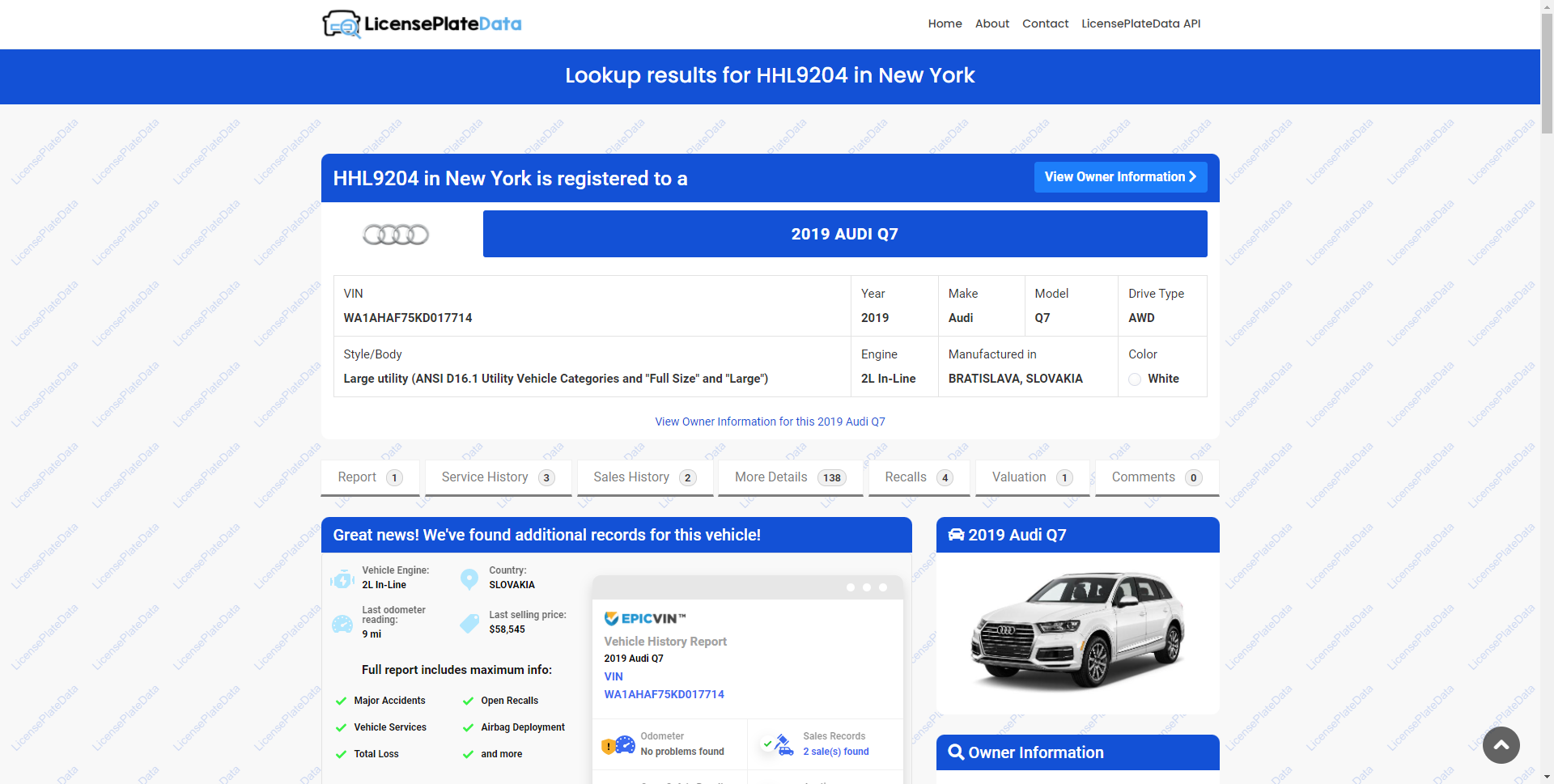Open the Contact menu item
The width and height of the screenshot is (1554, 784).
point(1045,23)
